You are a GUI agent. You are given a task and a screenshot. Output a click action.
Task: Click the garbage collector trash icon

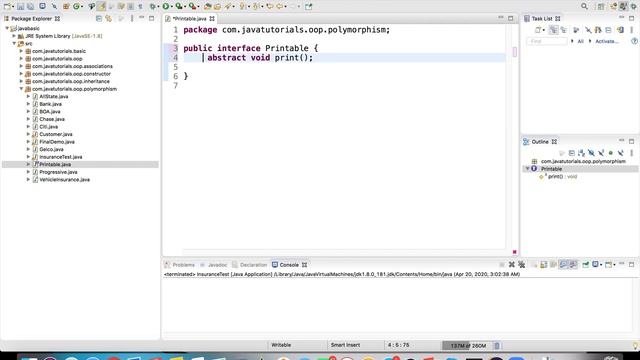click(x=497, y=346)
